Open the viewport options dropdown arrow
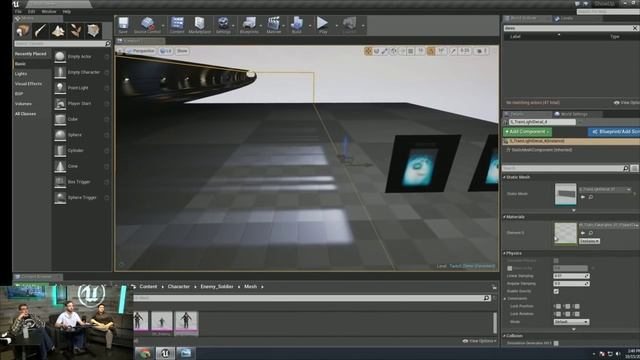The width and height of the screenshot is (640, 360). [x=120, y=51]
